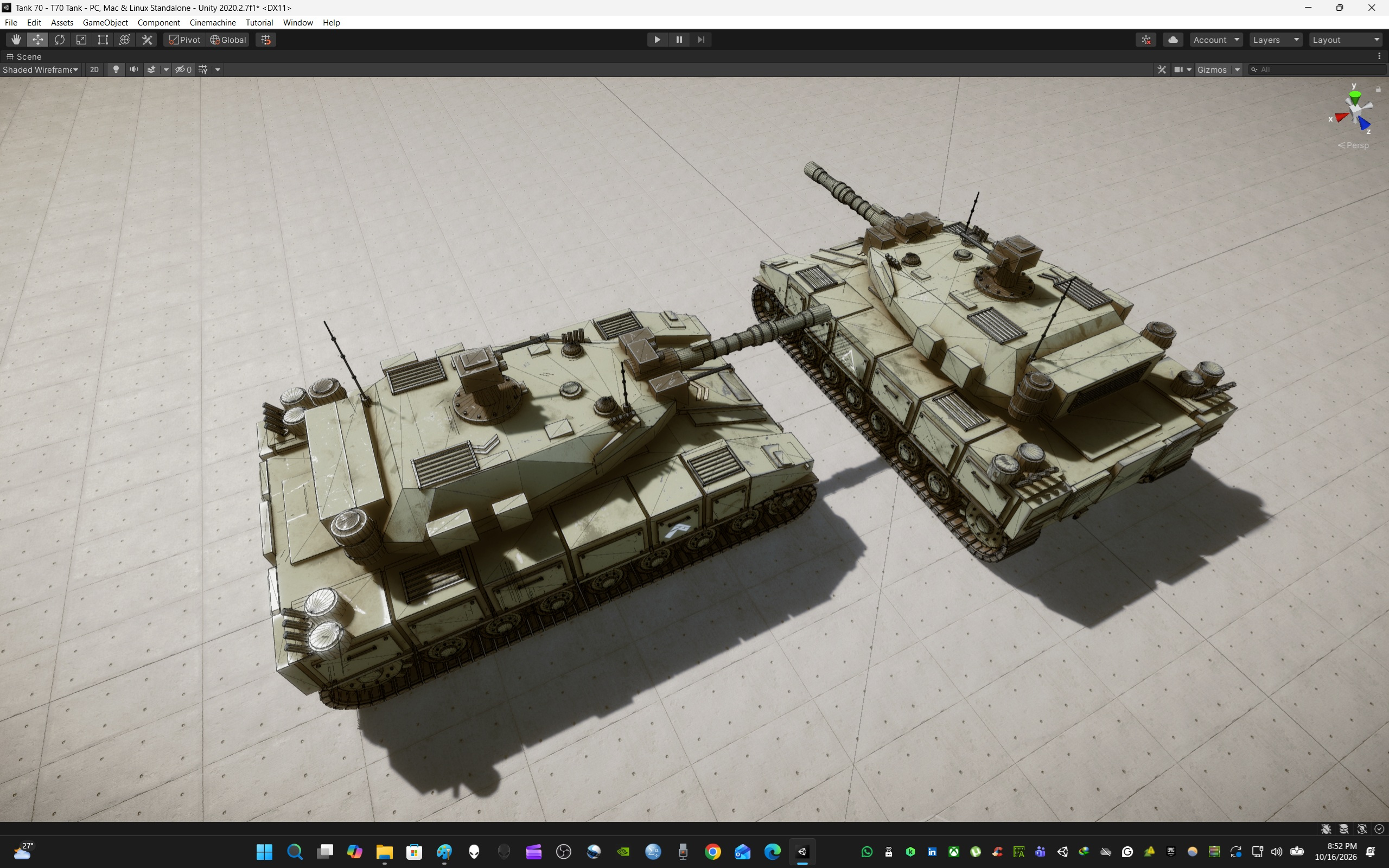
Task: Open the Cinemachine menu
Action: pyautogui.click(x=212, y=22)
